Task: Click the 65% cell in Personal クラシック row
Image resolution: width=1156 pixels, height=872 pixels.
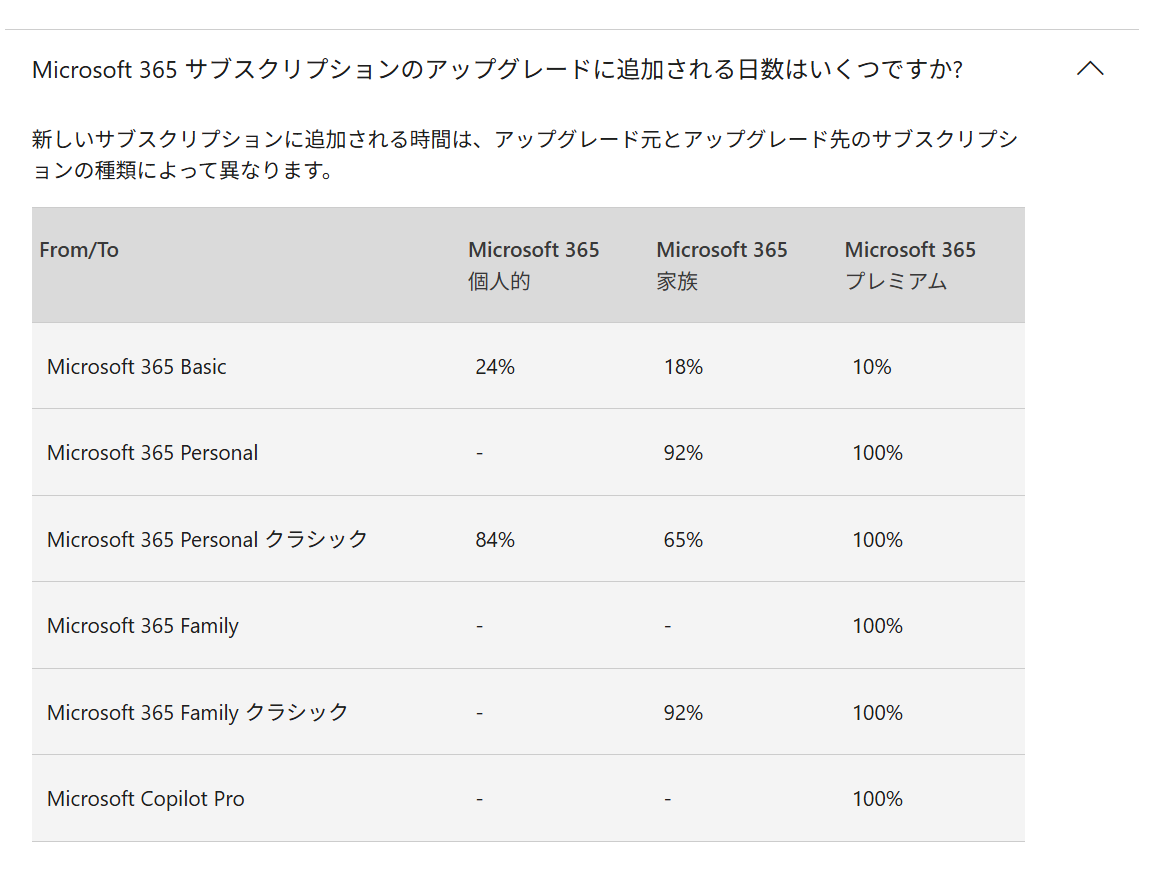Action: point(683,540)
